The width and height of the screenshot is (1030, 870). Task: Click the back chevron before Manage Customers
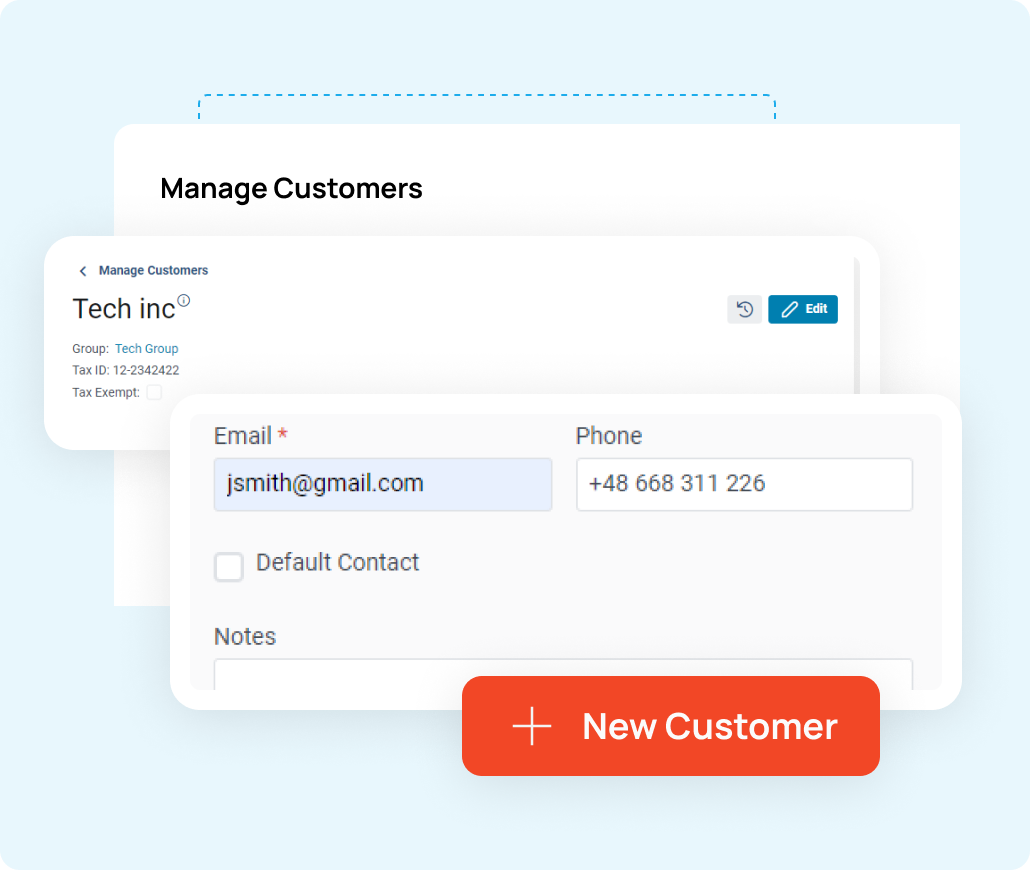[83, 271]
